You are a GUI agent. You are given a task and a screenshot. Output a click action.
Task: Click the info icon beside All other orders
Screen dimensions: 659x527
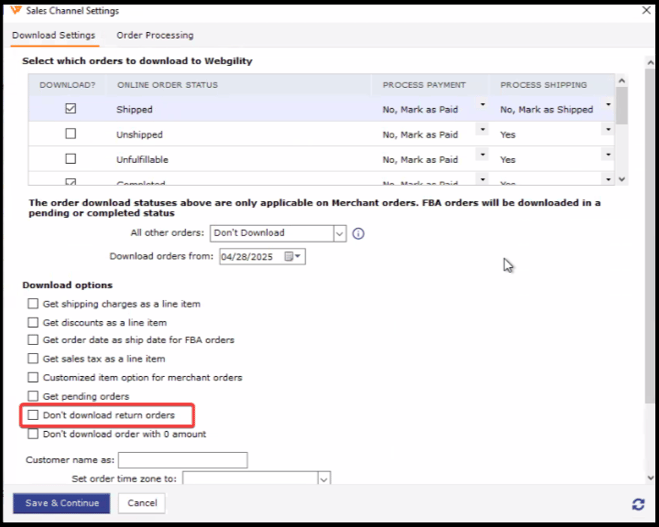(358, 234)
